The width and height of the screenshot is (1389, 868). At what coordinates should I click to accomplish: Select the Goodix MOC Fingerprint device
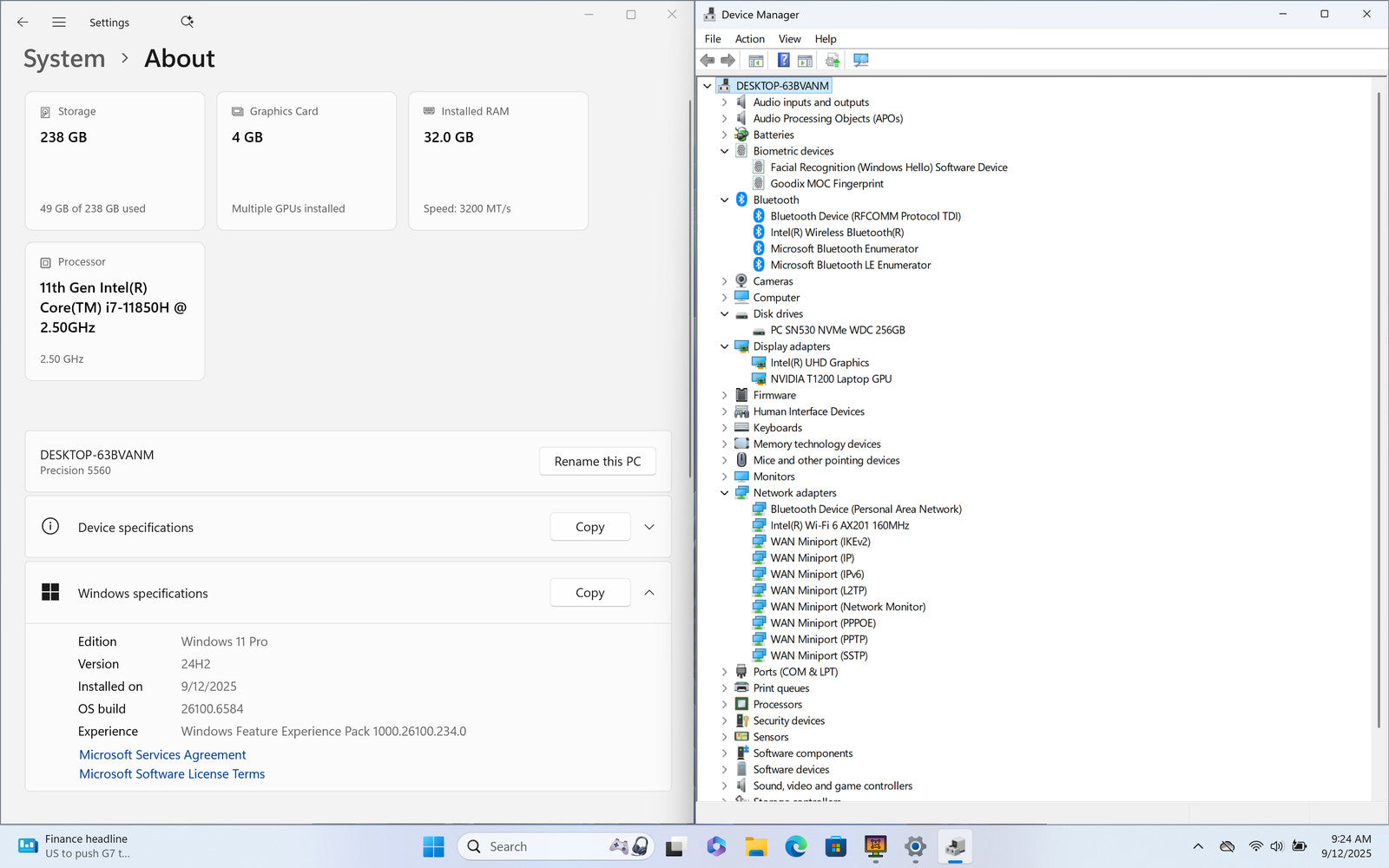[826, 184]
